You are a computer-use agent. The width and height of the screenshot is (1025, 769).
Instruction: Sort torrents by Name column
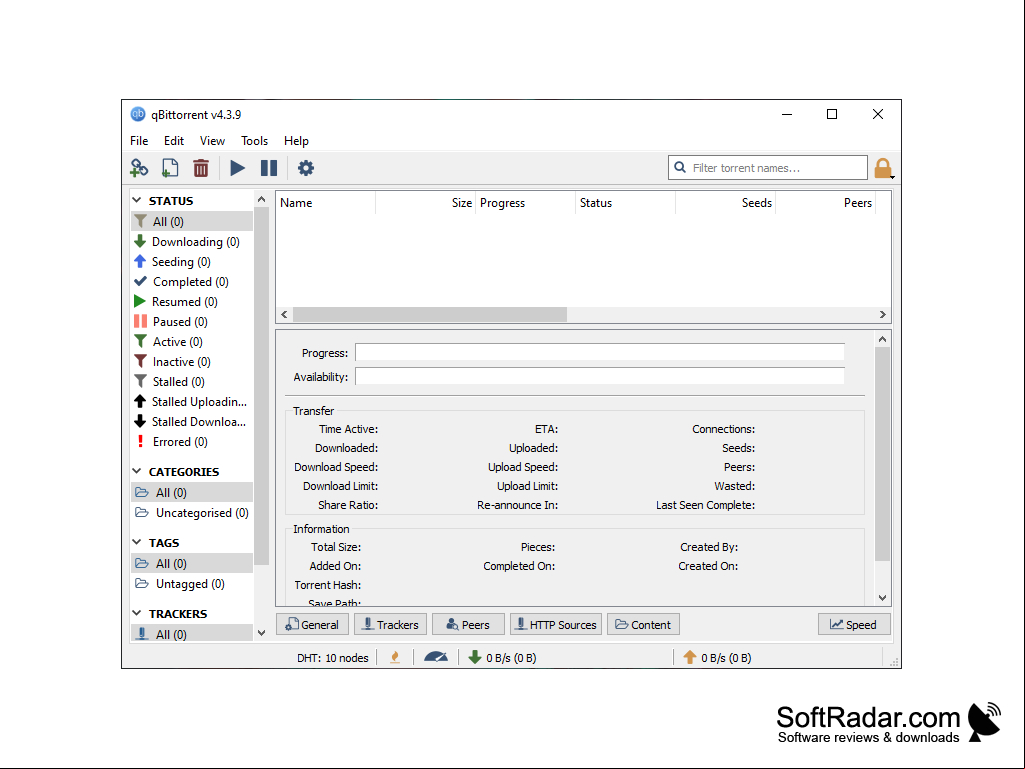[326, 203]
